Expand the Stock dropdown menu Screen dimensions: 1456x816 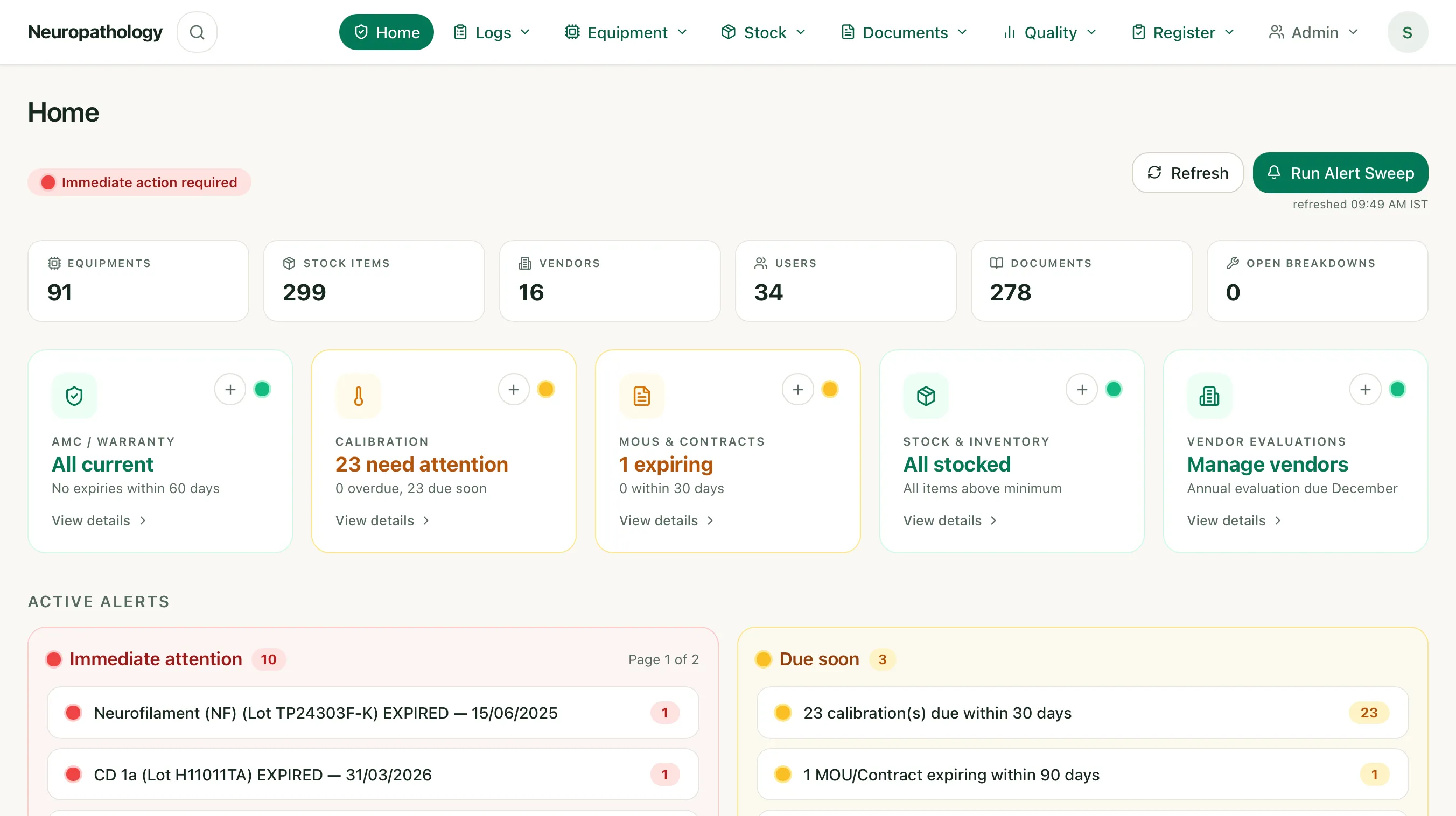(764, 32)
